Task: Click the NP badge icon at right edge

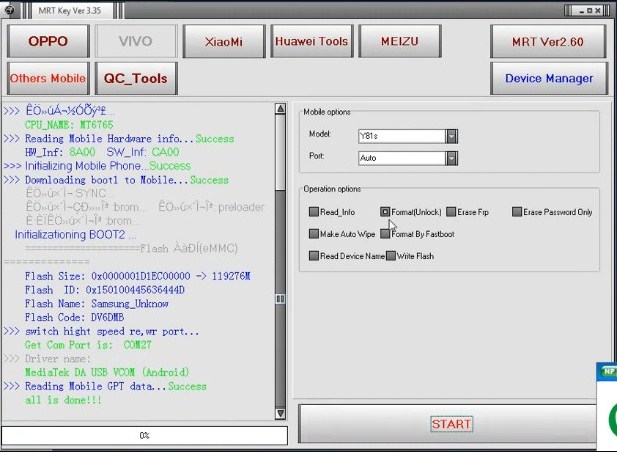Action: [608, 371]
